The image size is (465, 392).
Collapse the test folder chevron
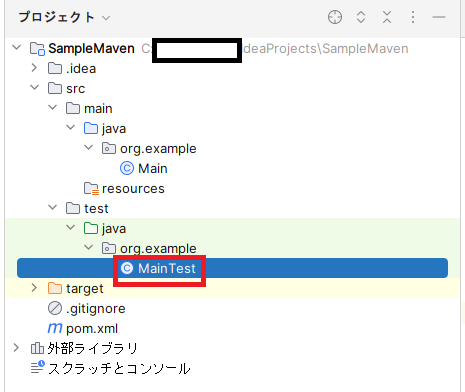[x=53, y=207]
